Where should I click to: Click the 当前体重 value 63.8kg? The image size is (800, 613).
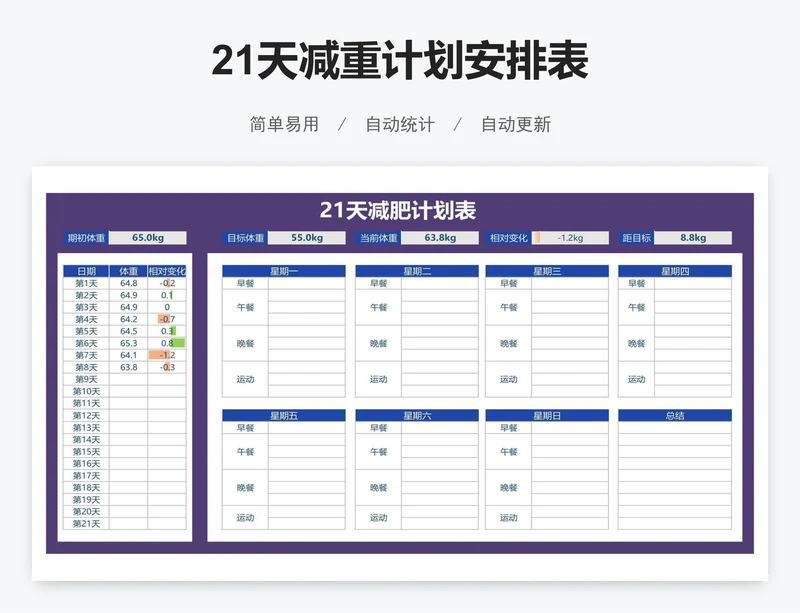[x=440, y=238]
